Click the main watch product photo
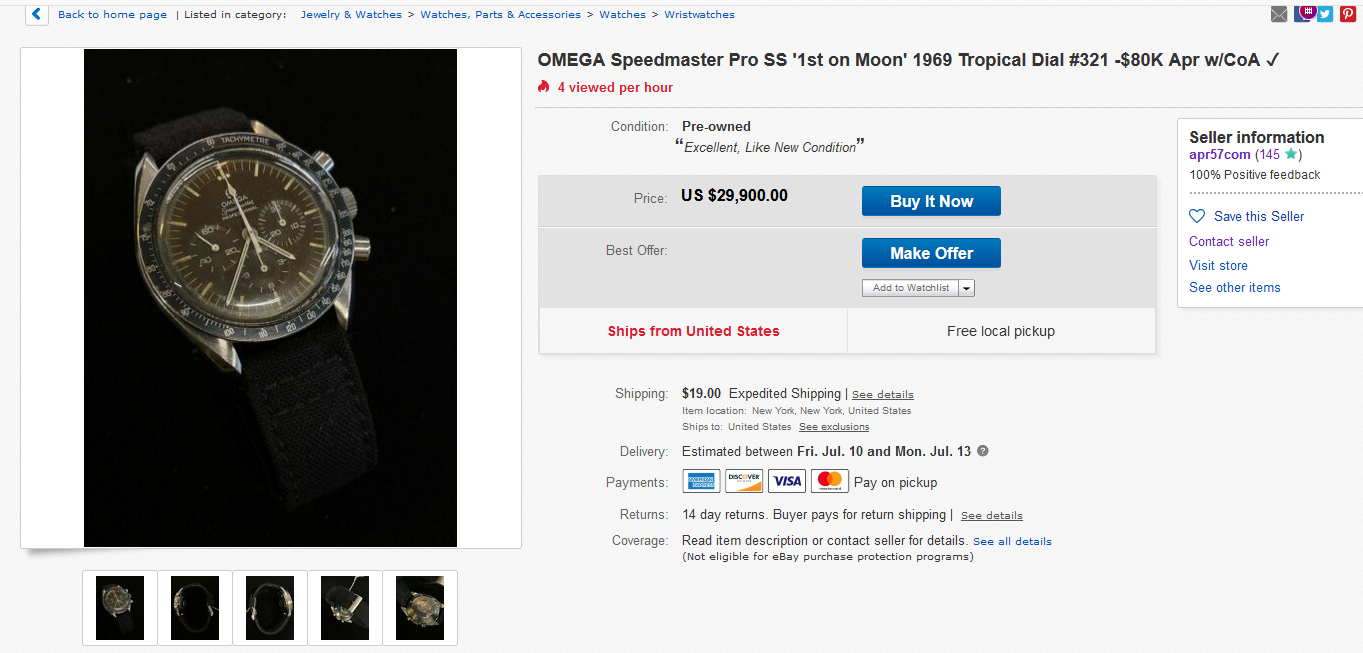This screenshot has height=653, width=1363. [270, 298]
